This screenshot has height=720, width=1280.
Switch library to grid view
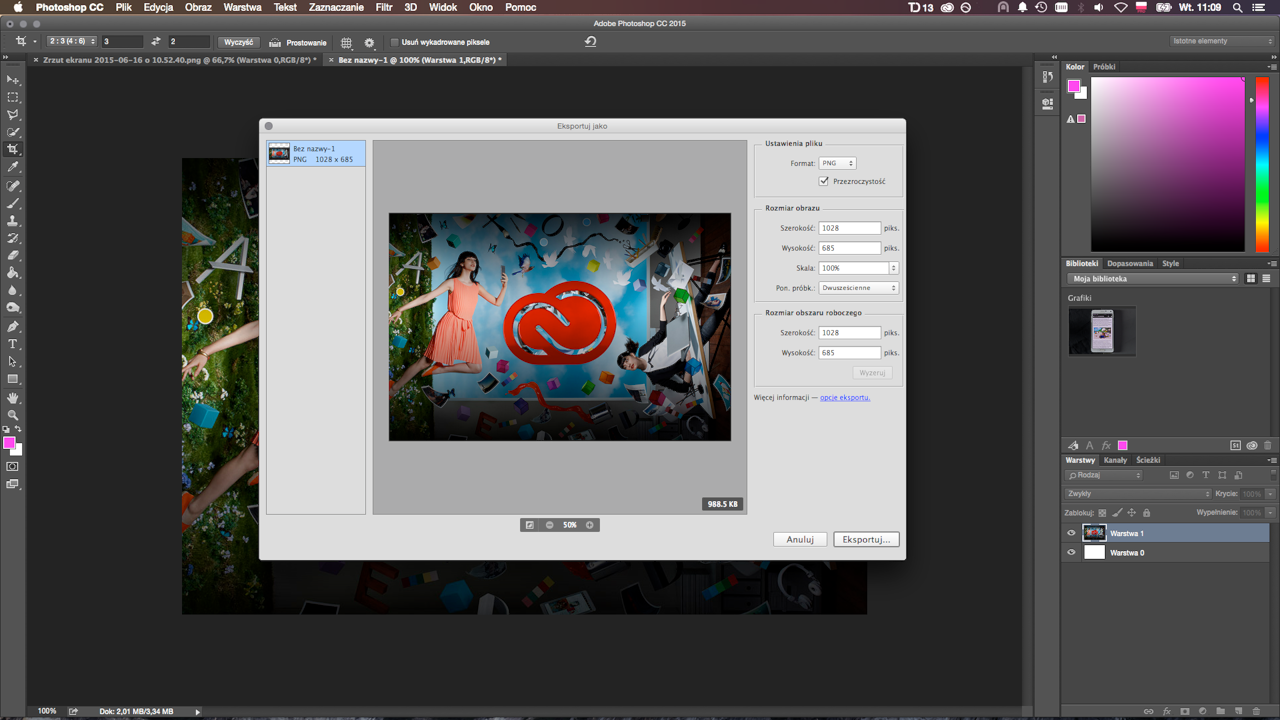click(1251, 279)
